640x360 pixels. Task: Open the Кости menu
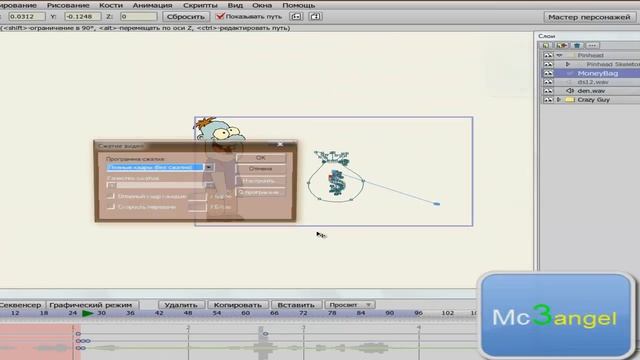point(111,5)
